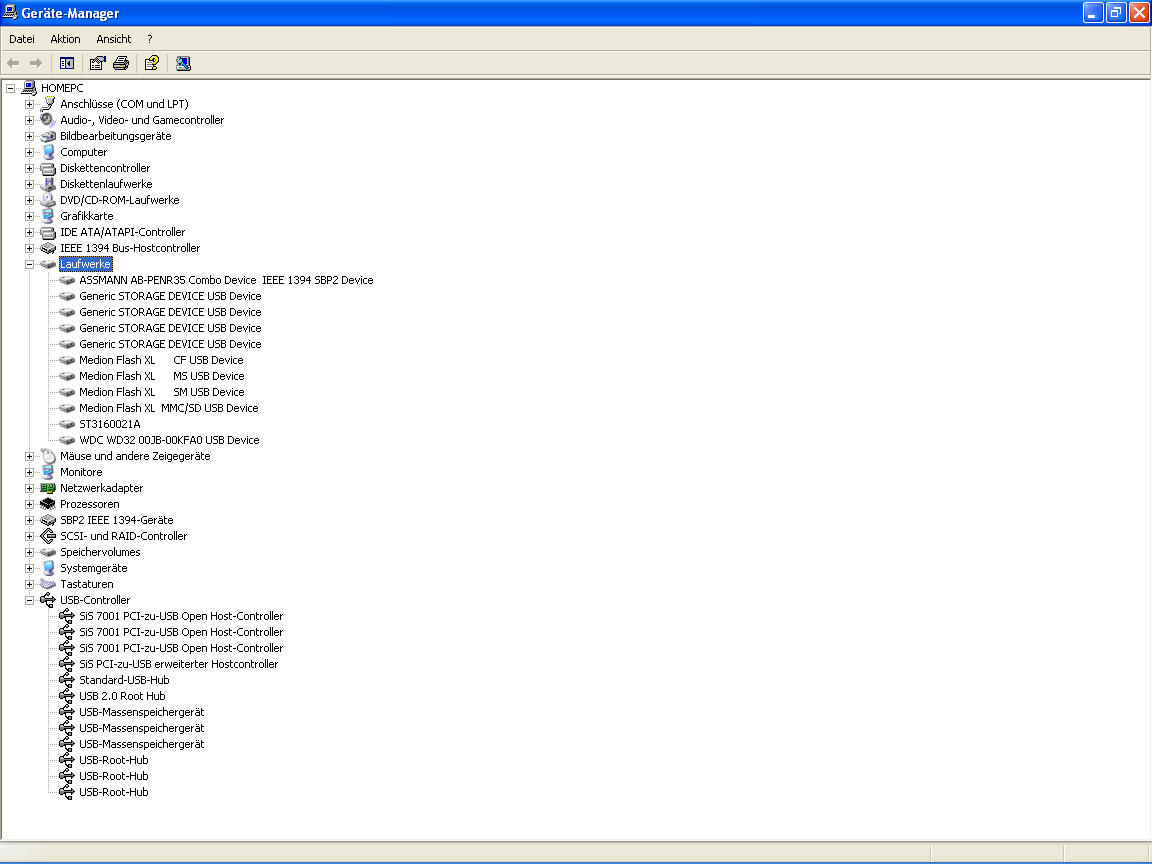Select the Speichervolumes category label
Image resolution: width=1152 pixels, height=864 pixels.
tap(101, 552)
